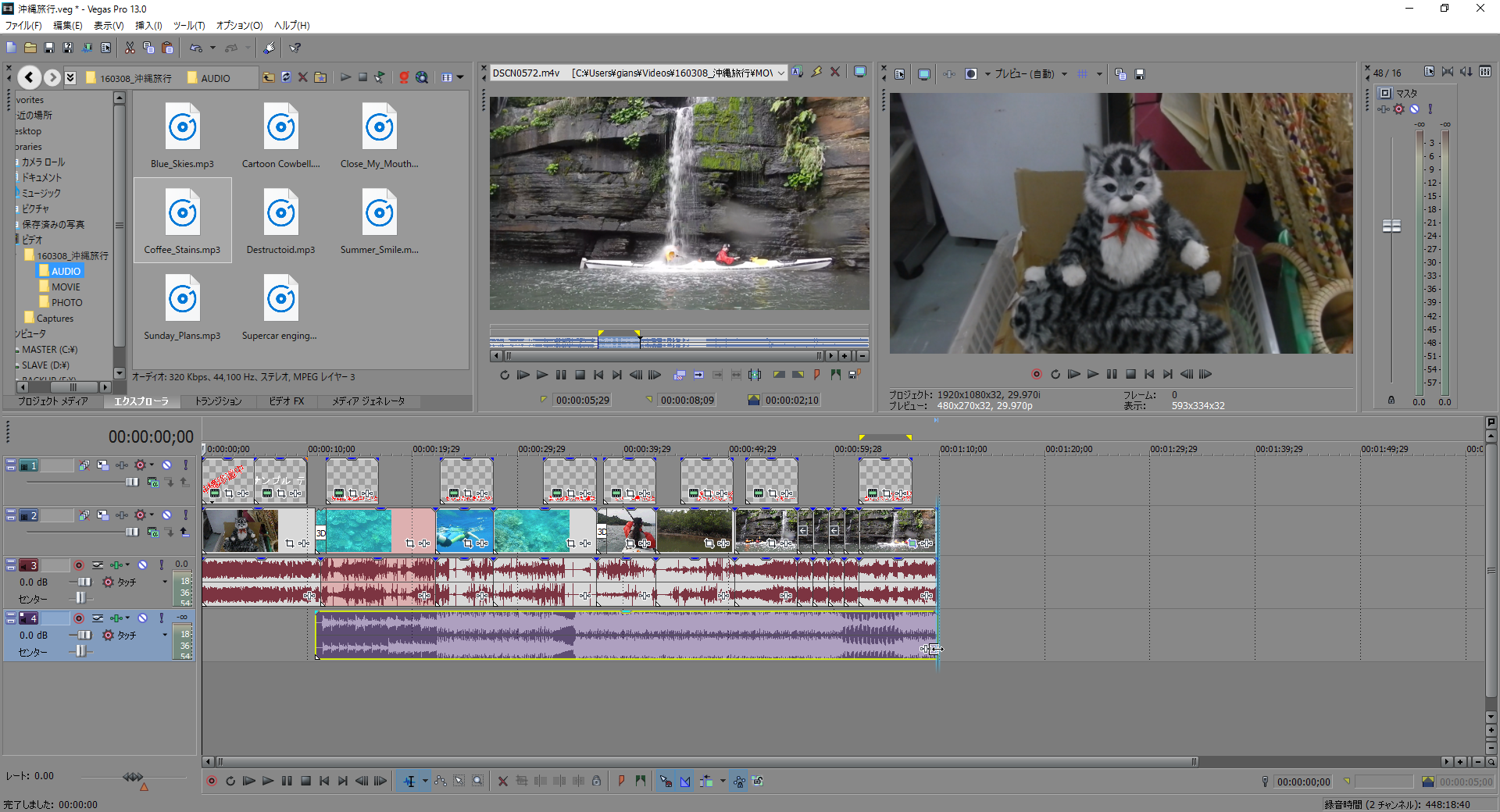Refresh the Explorer file list
The image size is (1500, 812).
286,77
